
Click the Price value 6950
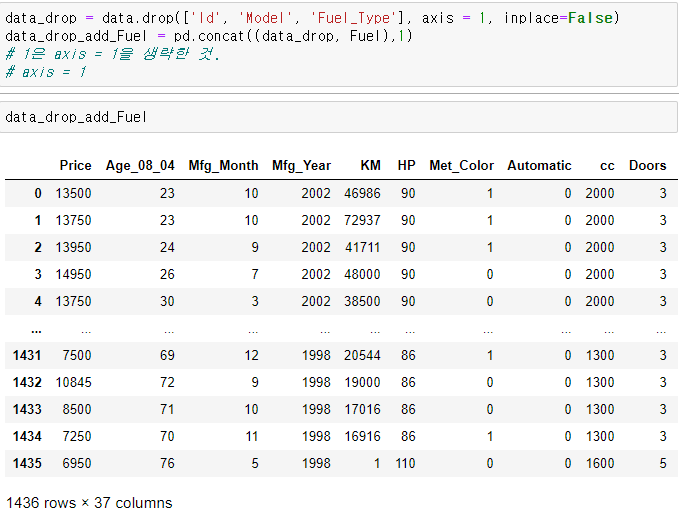(x=77, y=463)
